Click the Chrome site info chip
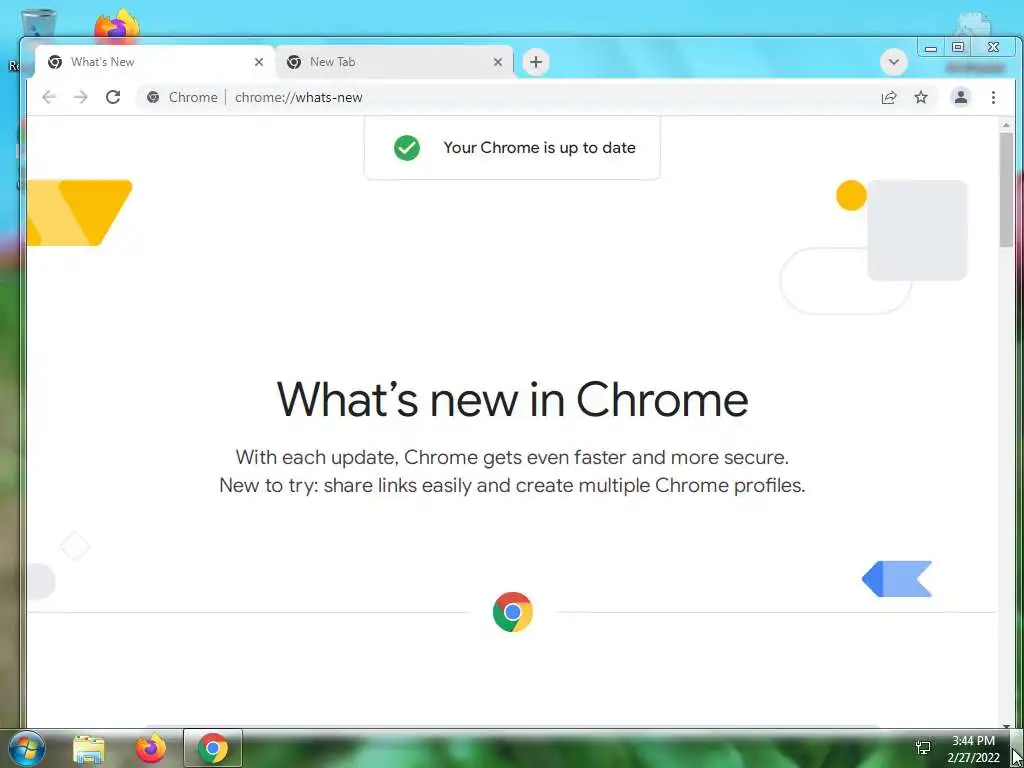Screen dimensions: 1024x768 coord(182,97)
